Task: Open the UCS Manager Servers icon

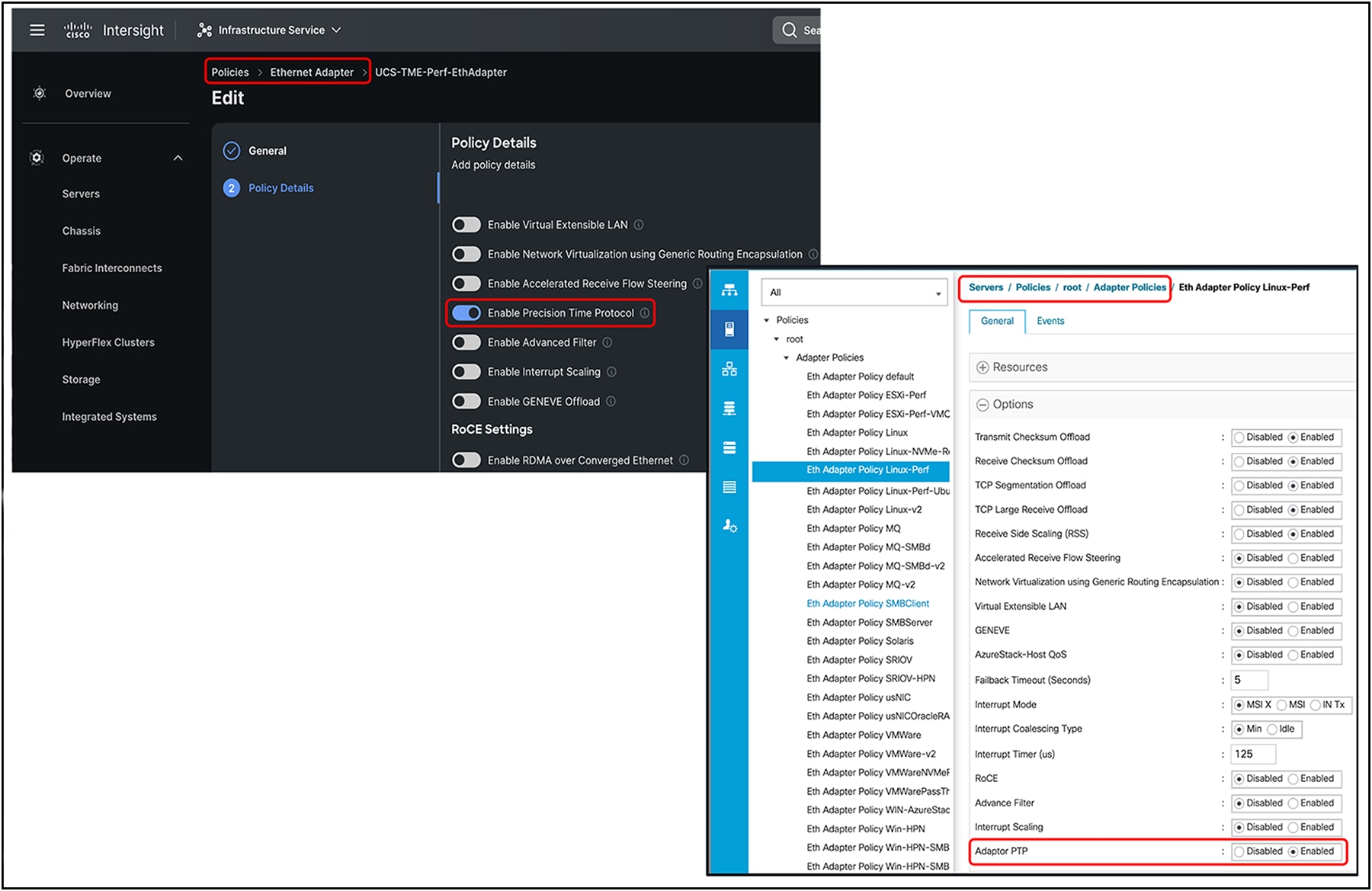Action: (729, 329)
